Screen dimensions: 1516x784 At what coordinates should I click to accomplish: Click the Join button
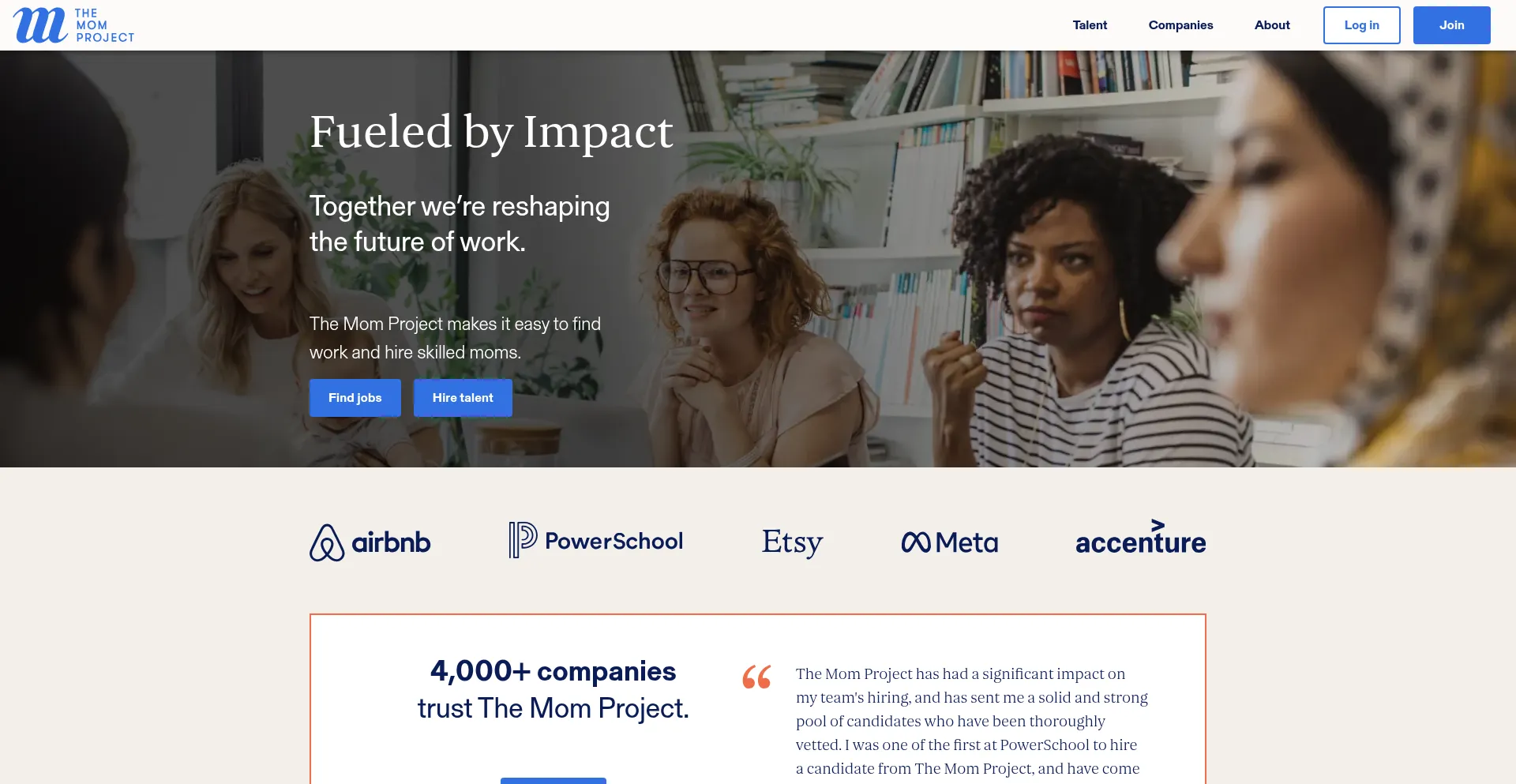pyautogui.click(x=1451, y=24)
